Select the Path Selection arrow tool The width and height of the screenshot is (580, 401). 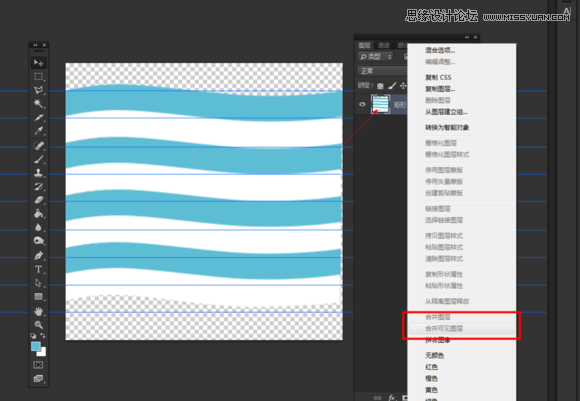(38, 283)
